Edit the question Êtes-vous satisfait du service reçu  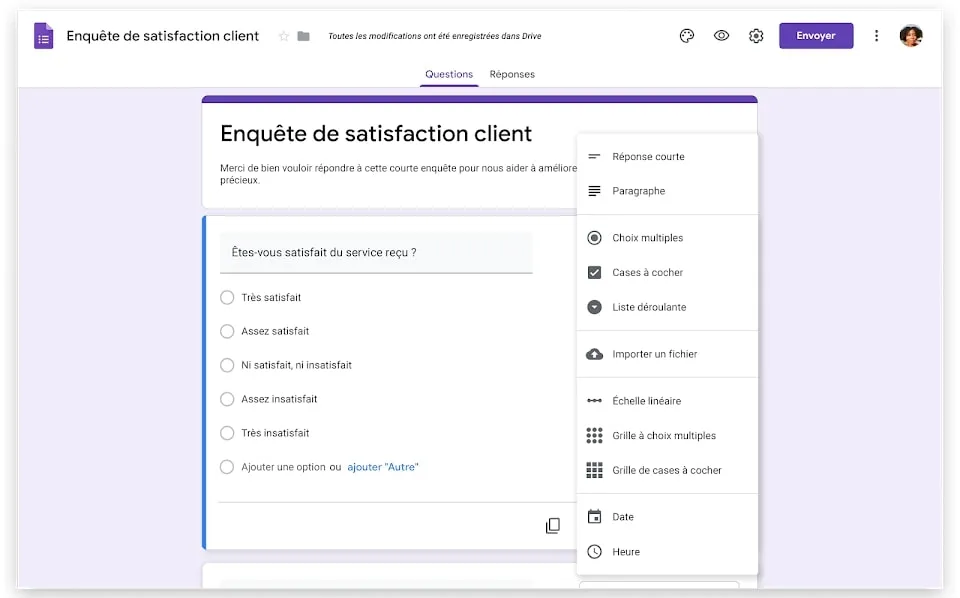tap(376, 252)
